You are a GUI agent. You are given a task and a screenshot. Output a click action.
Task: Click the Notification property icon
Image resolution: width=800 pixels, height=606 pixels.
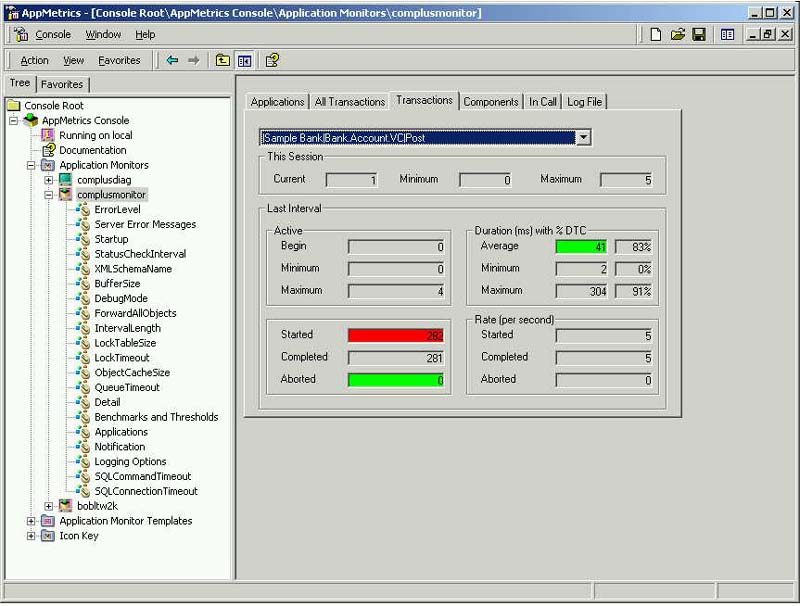83,446
